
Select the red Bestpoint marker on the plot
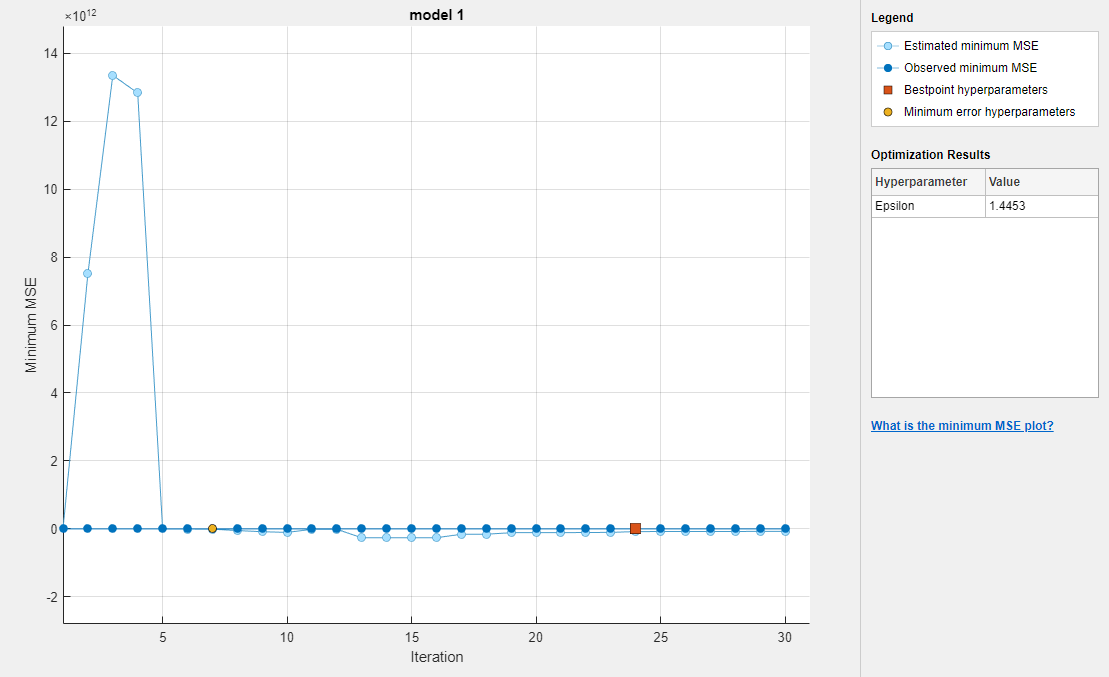[634, 526]
